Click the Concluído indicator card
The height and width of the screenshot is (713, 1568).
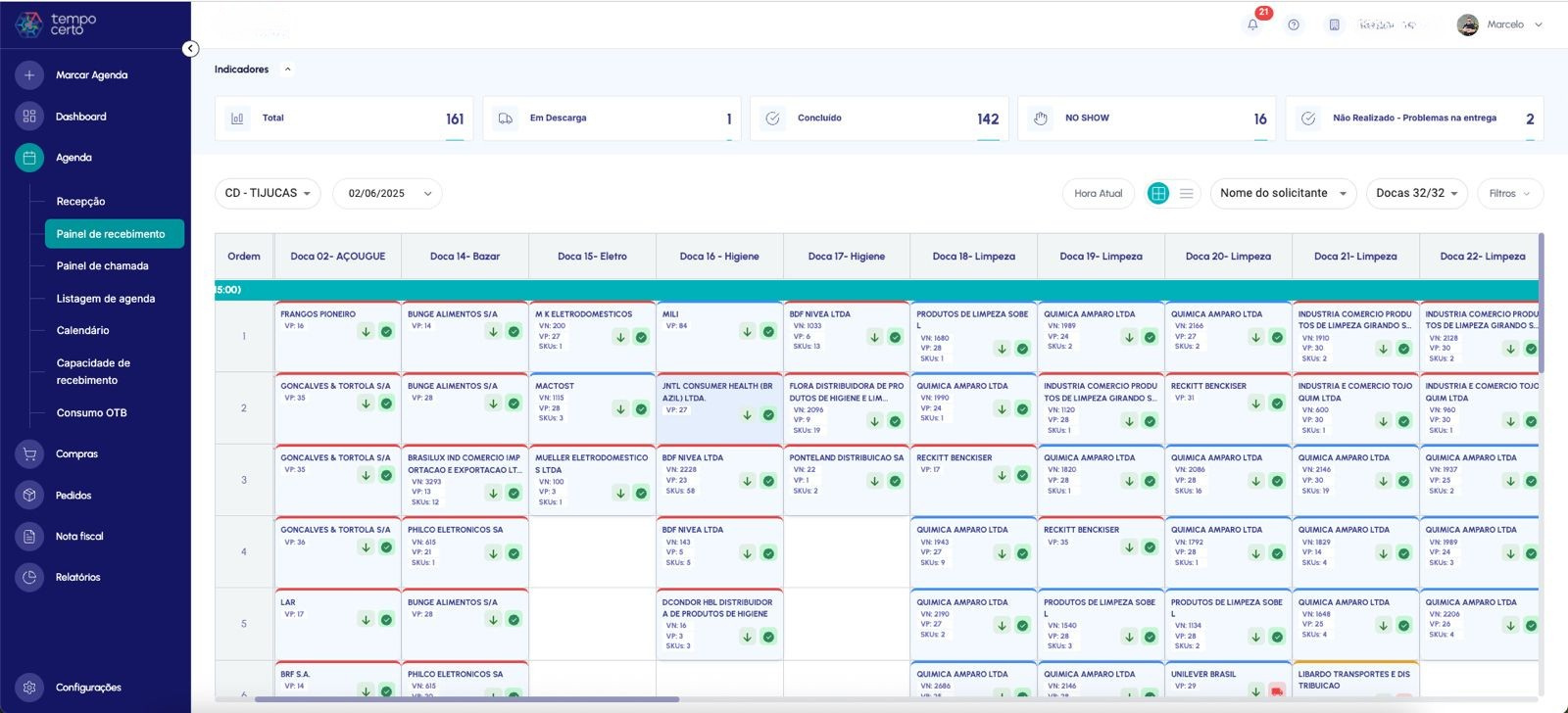coord(879,119)
